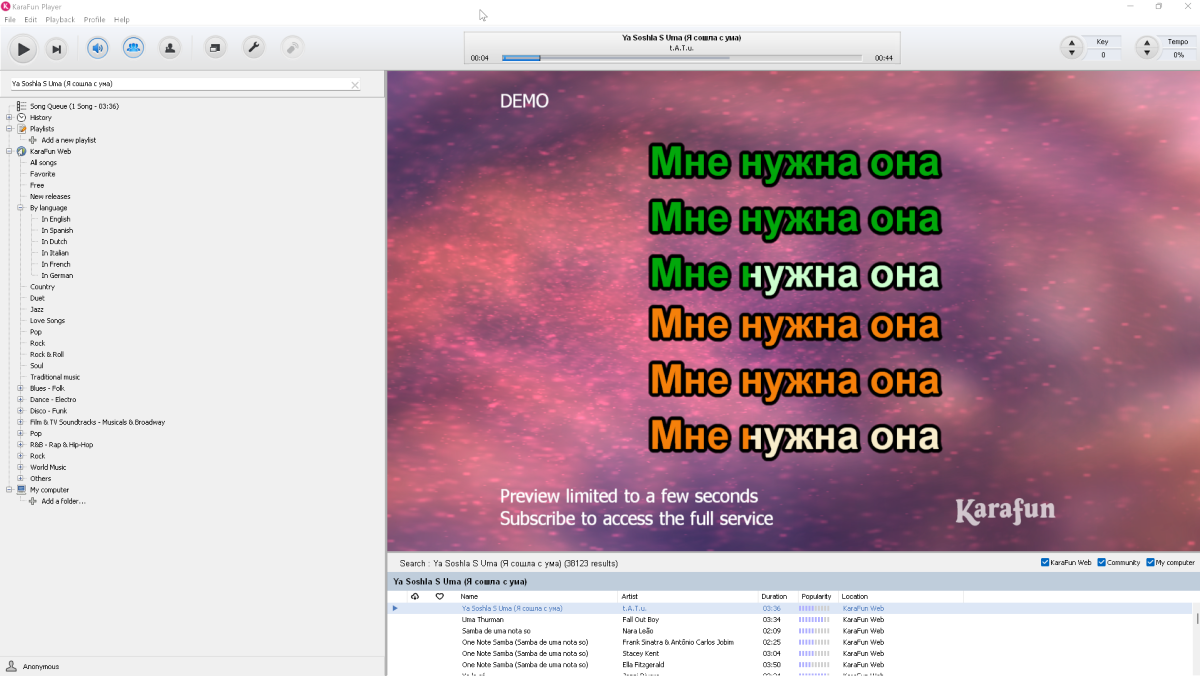Click the heart favorite column header icon

[439, 596]
